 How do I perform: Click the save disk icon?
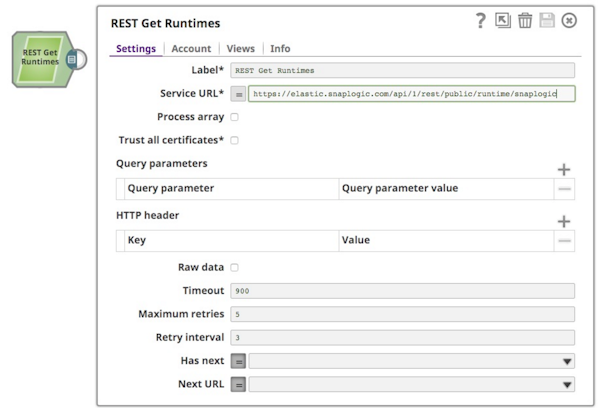tap(547, 21)
